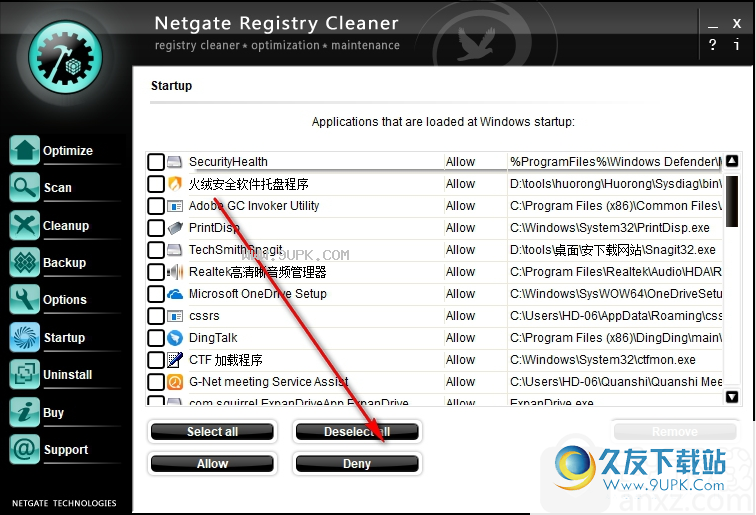
Task: Click the question mark help icon
Action: click(x=713, y=45)
